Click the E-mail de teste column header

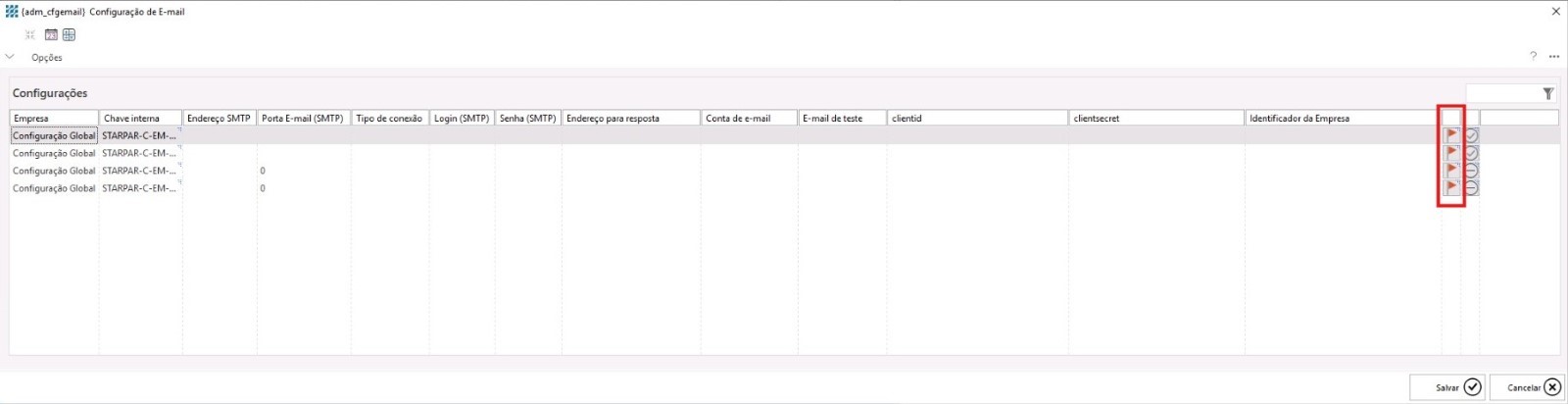843,118
